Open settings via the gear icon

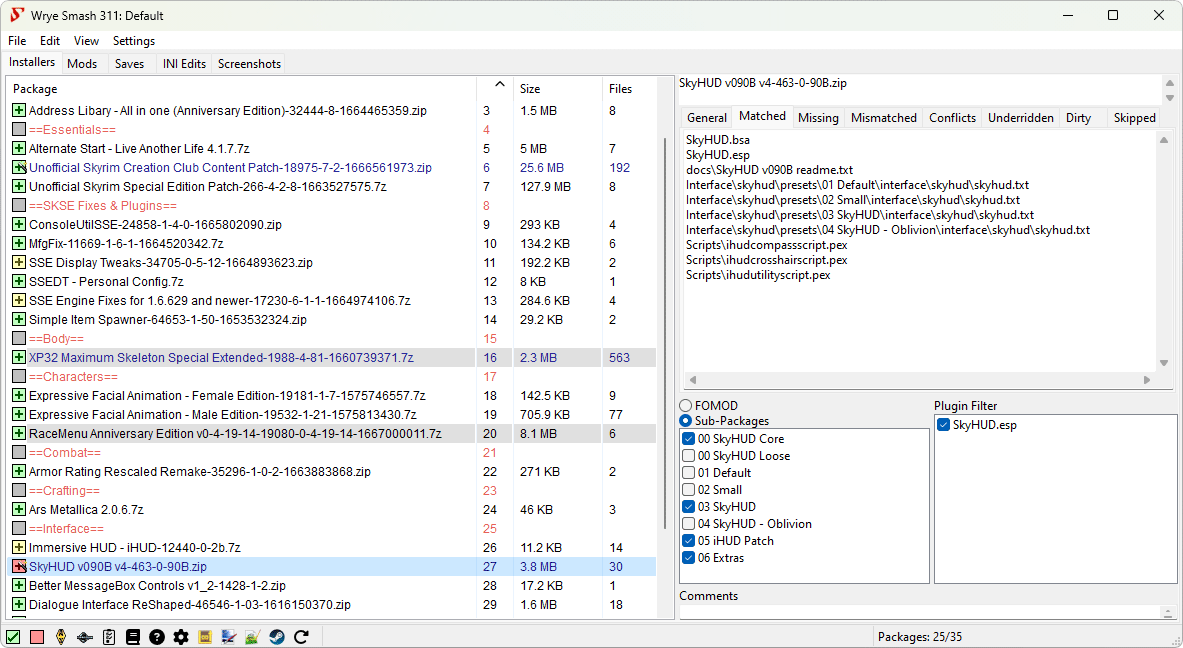[181, 637]
